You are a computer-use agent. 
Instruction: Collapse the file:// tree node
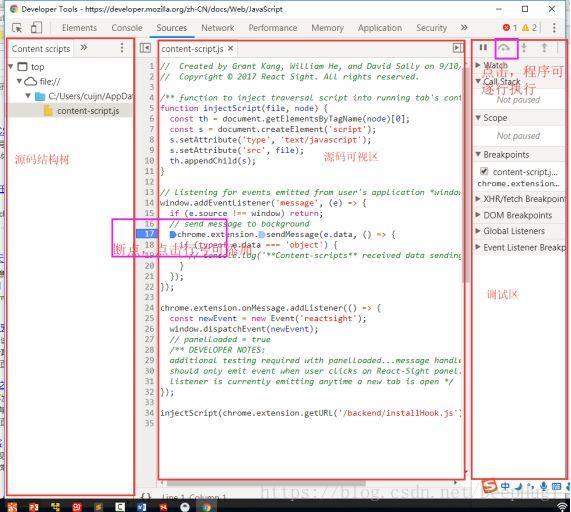tap(19, 81)
